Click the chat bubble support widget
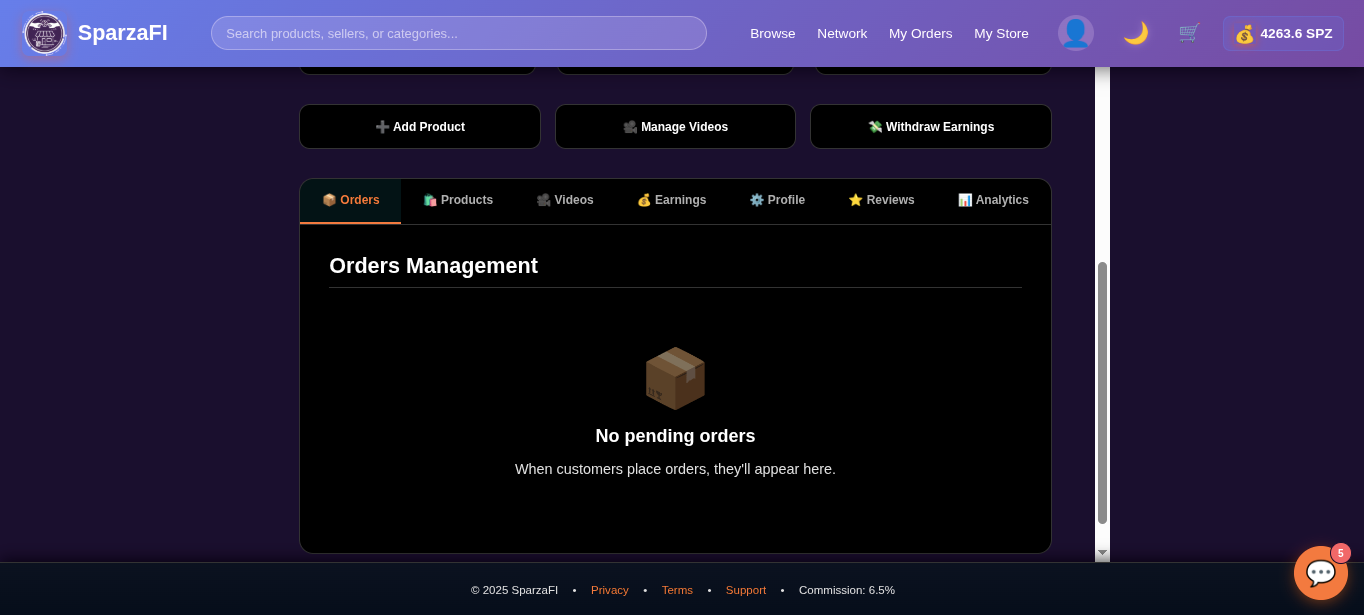 [x=1320, y=573]
